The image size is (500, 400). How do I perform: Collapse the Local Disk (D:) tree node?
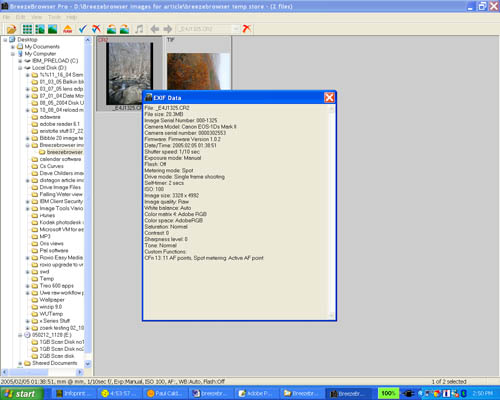[x=20, y=68]
